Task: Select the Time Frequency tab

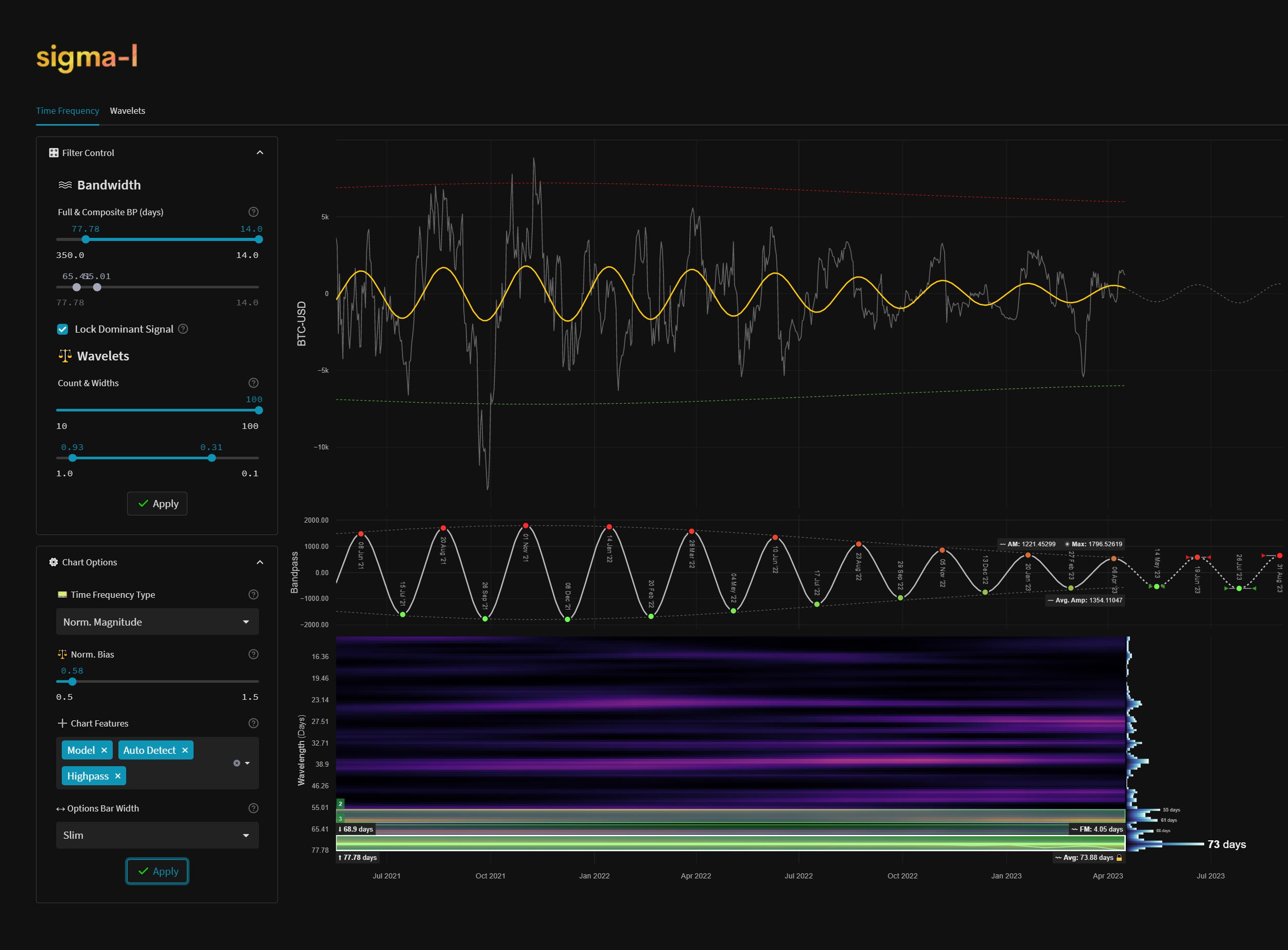Action: 67,111
